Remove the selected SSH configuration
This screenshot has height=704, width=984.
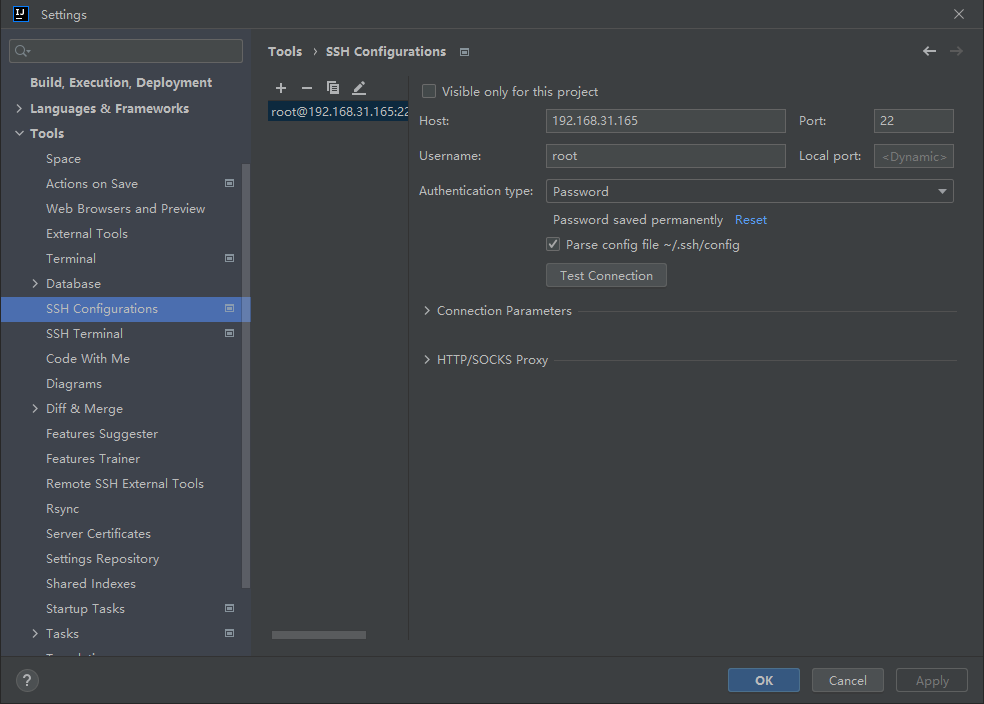click(307, 88)
